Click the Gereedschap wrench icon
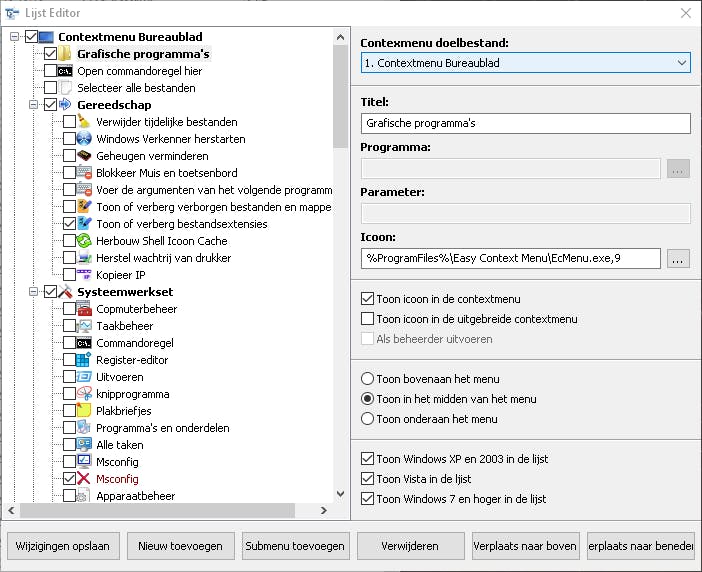The width and height of the screenshot is (702, 572). [x=66, y=104]
